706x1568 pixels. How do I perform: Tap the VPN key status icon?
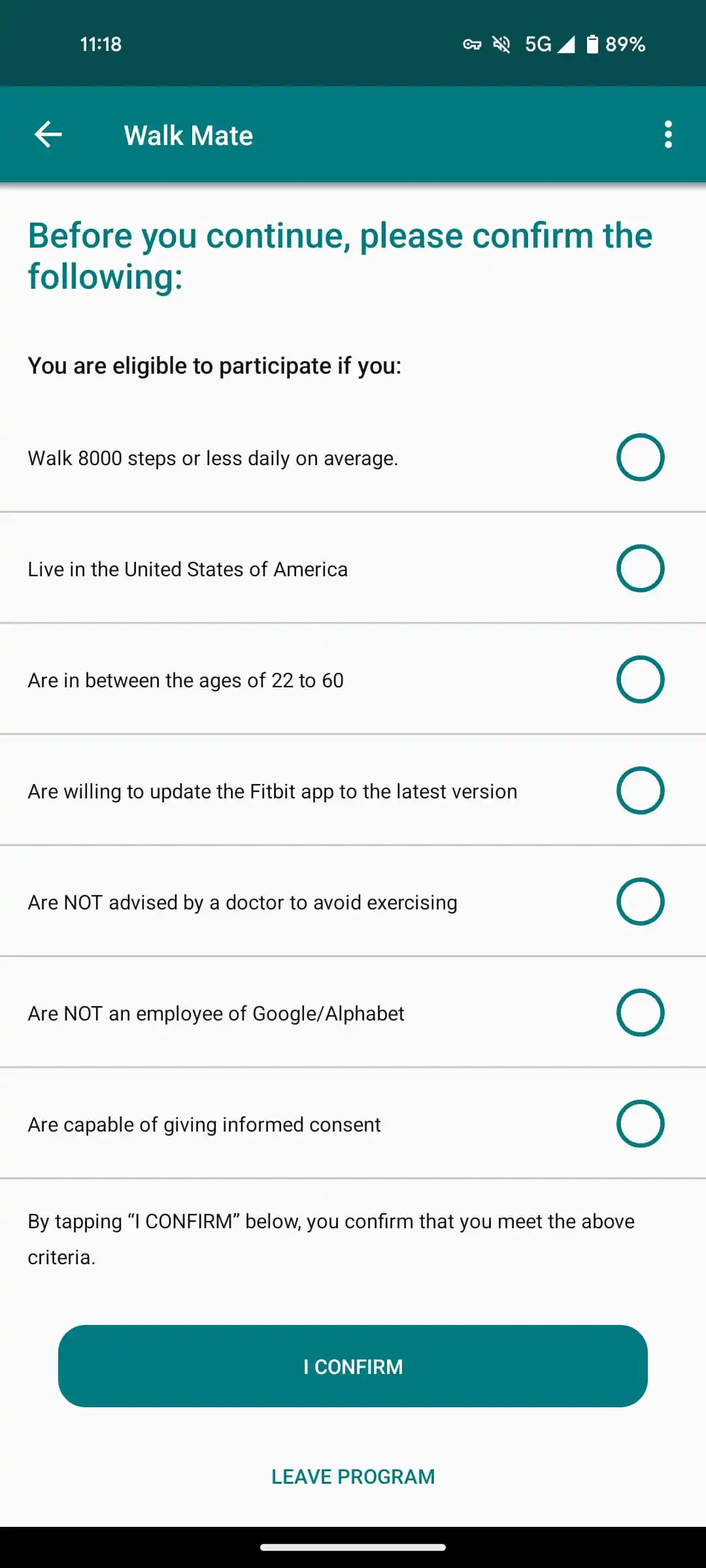472,44
